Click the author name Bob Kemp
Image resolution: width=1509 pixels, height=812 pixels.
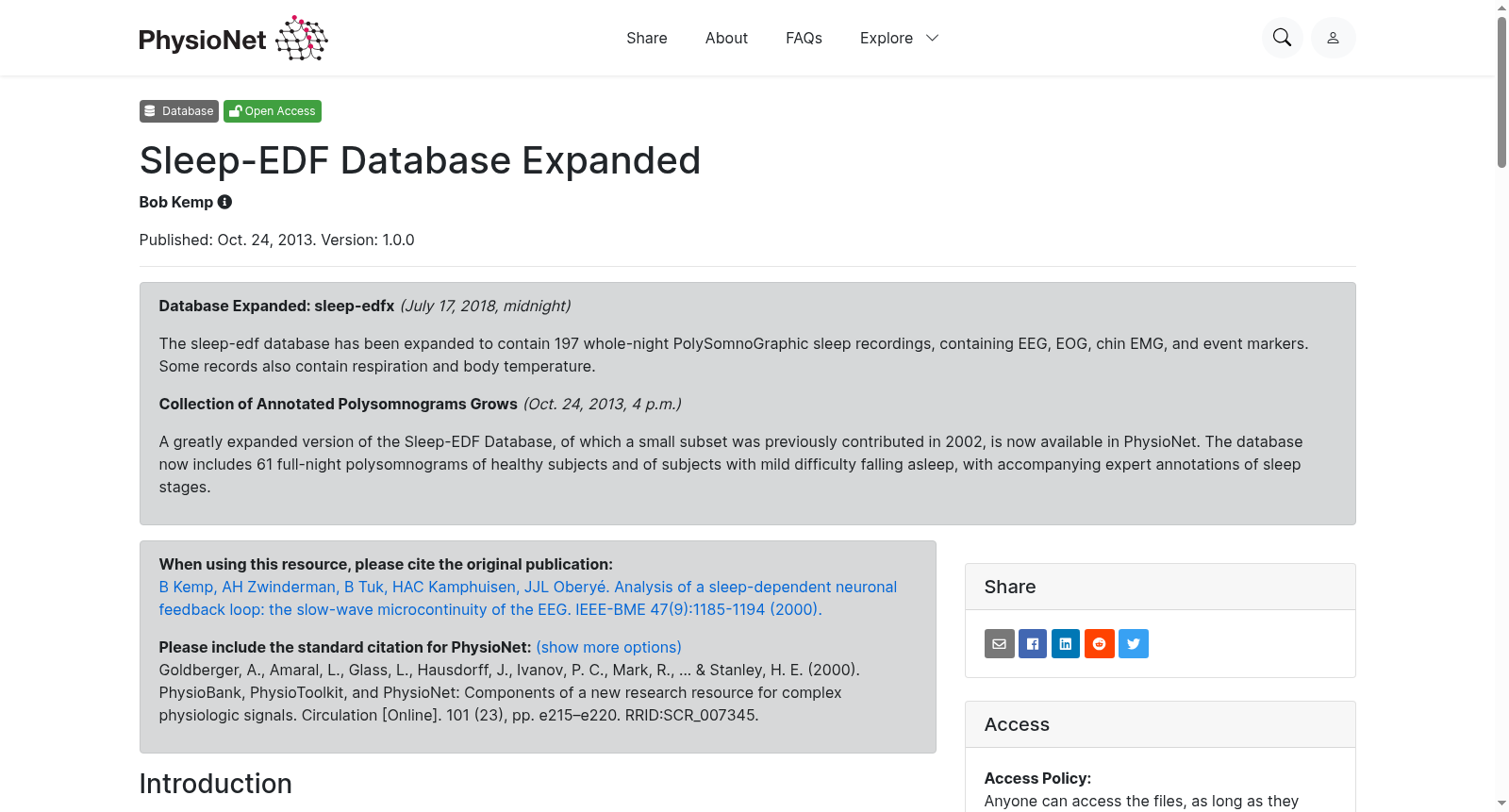pos(176,202)
